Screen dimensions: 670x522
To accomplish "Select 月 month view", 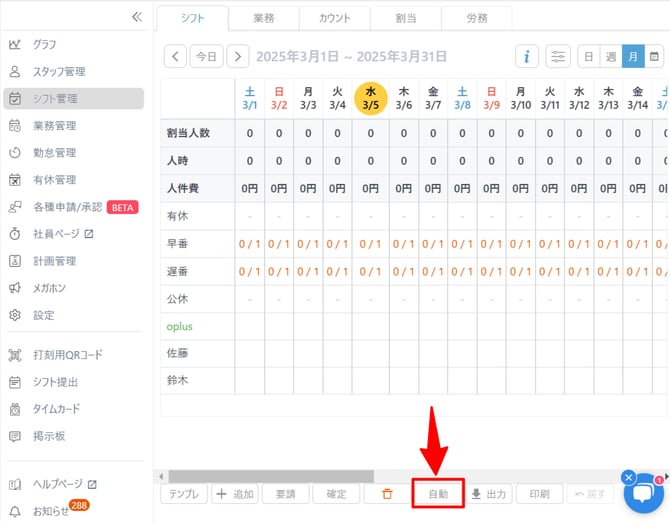I will point(633,56).
